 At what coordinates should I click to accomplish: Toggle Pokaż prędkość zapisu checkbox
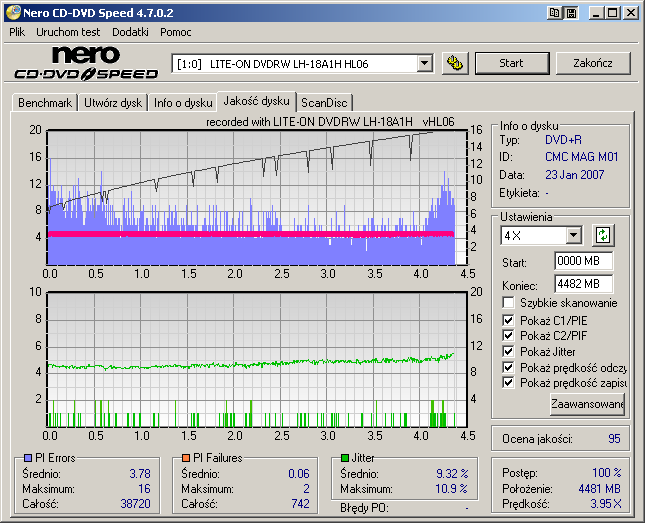[508, 383]
